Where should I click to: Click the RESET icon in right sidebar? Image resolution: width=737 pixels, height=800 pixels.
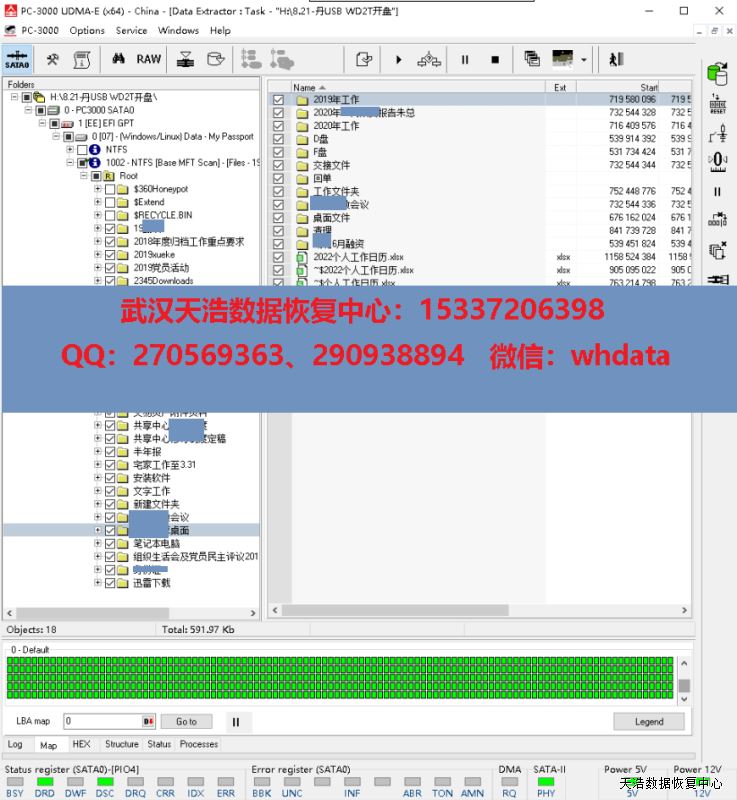coord(717,104)
